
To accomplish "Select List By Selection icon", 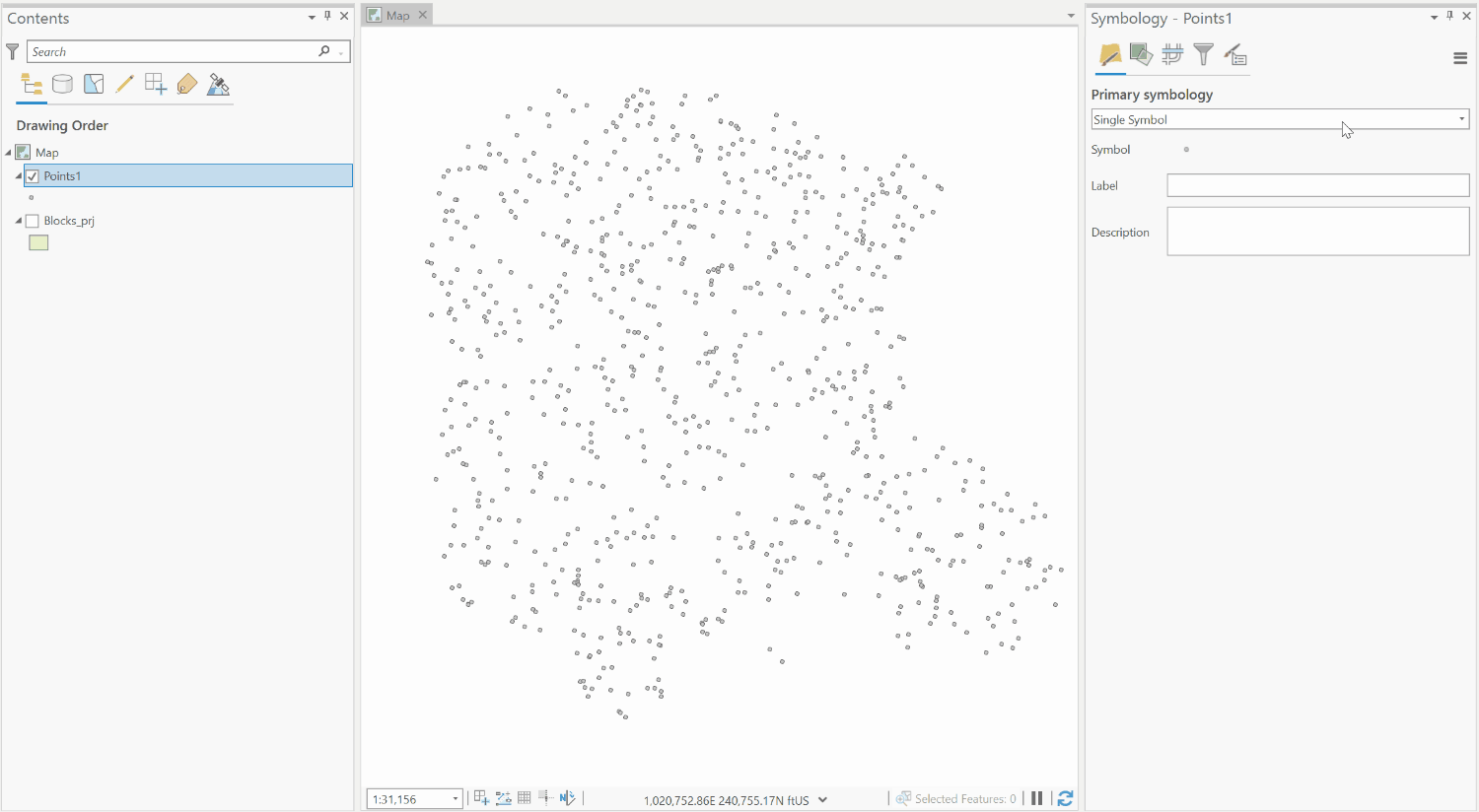I will click(x=94, y=85).
